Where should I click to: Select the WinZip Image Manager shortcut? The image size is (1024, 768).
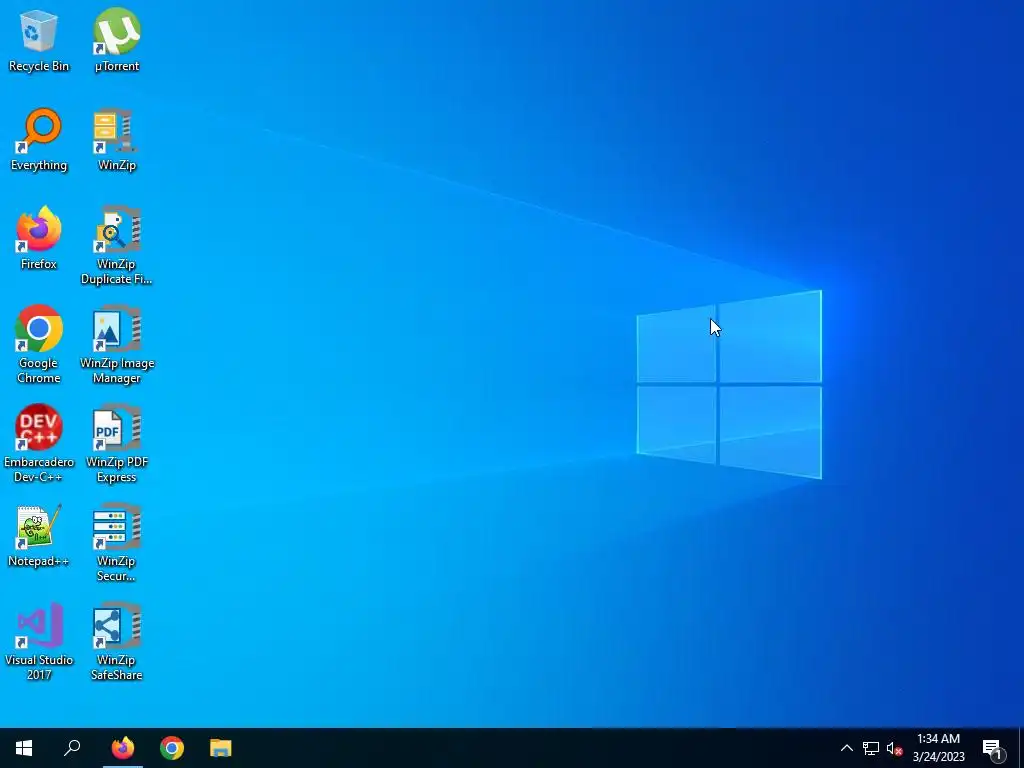click(x=117, y=345)
